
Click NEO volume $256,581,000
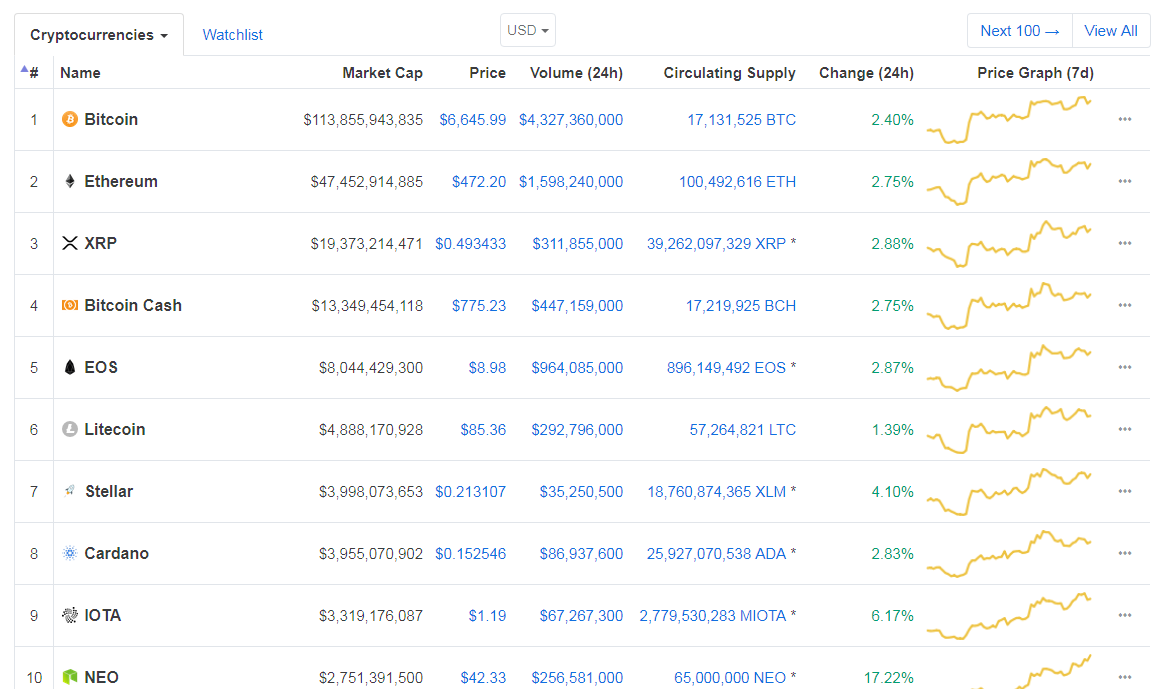[577, 677]
